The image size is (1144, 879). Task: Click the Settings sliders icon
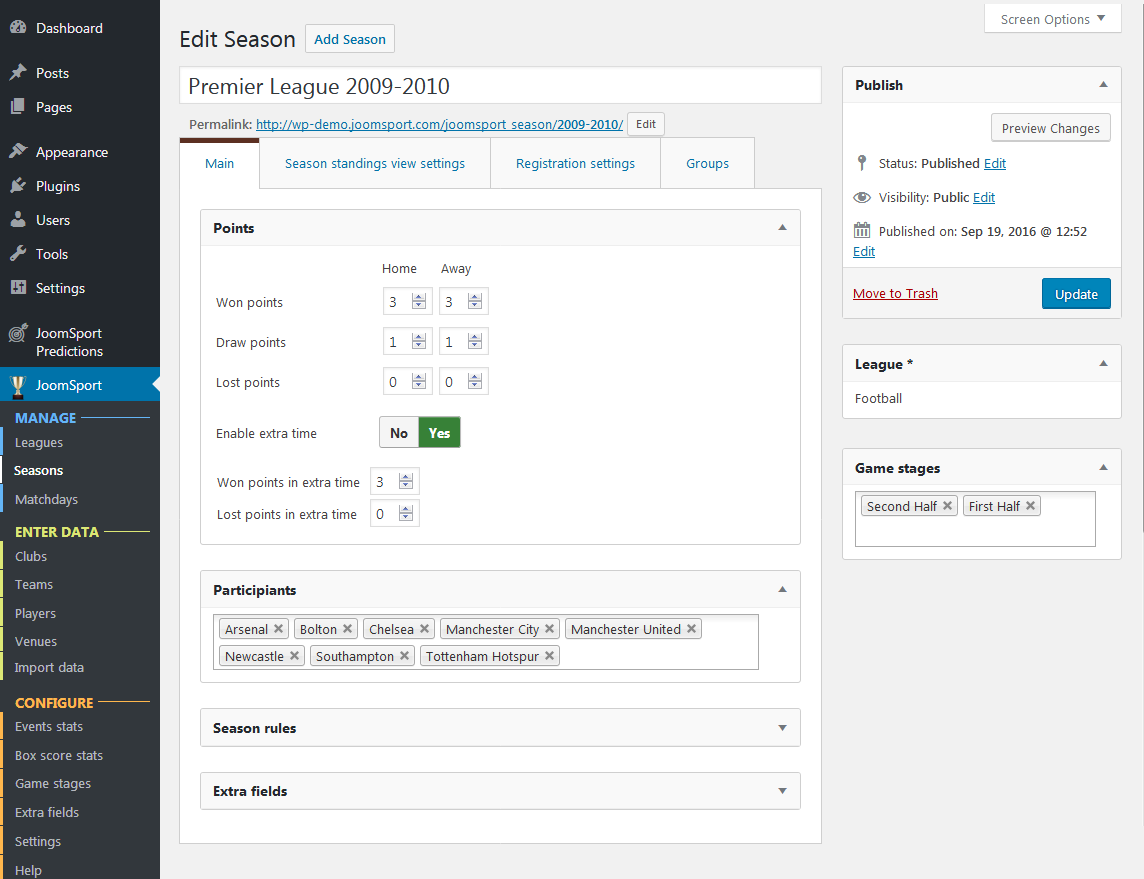(18, 287)
